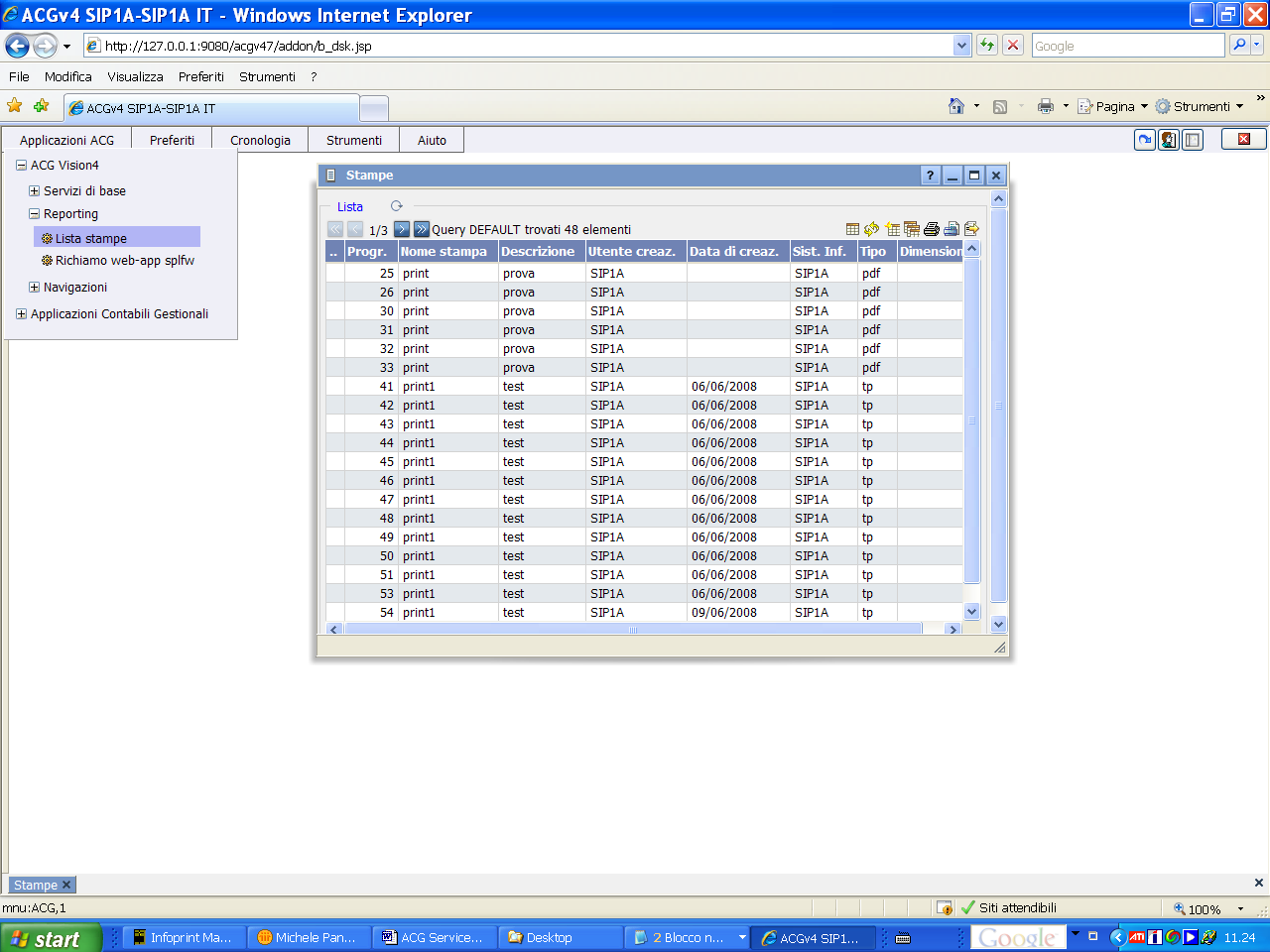Expand Applicazioni Contabili Gestionali node

pyautogui.click(x=21, y=314)
